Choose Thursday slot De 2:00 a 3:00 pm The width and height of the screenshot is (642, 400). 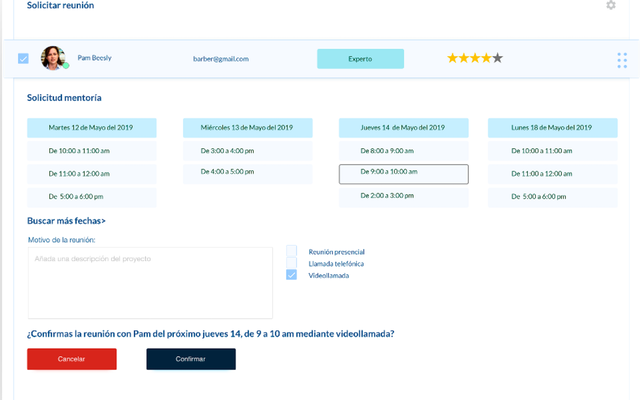(x=404, y=197)
